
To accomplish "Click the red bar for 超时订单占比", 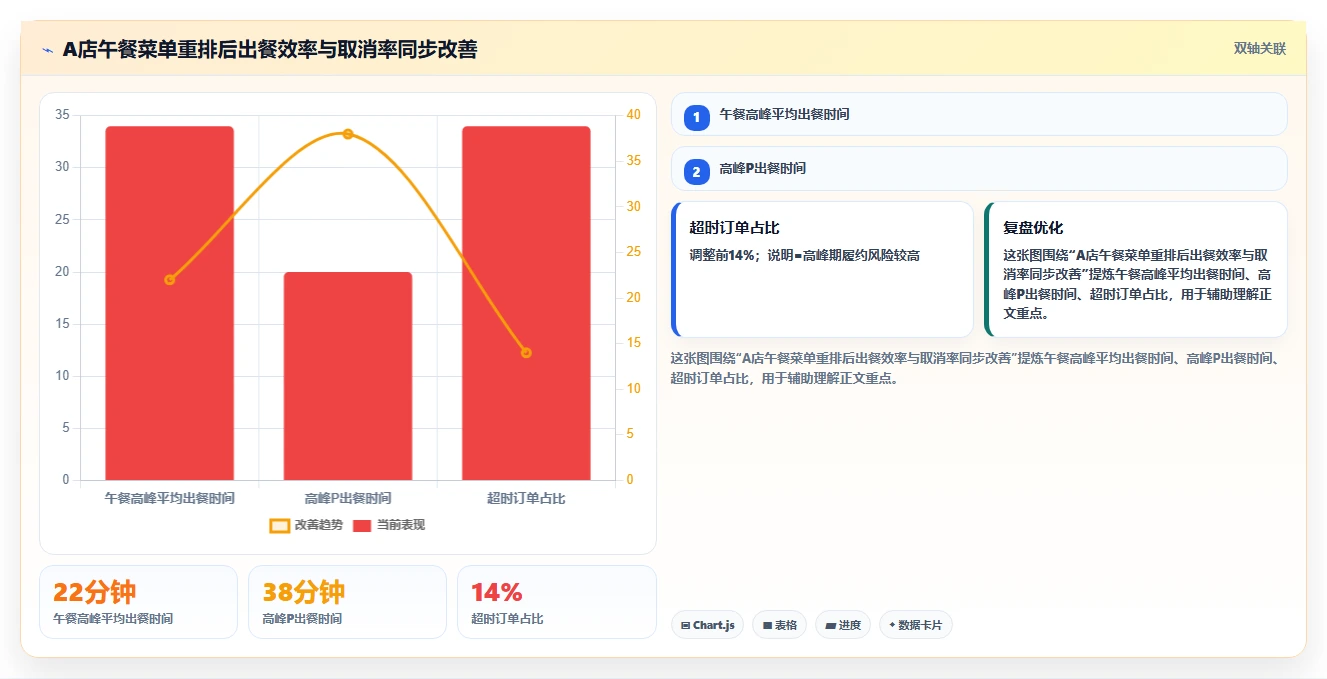I will click(526, 303).
